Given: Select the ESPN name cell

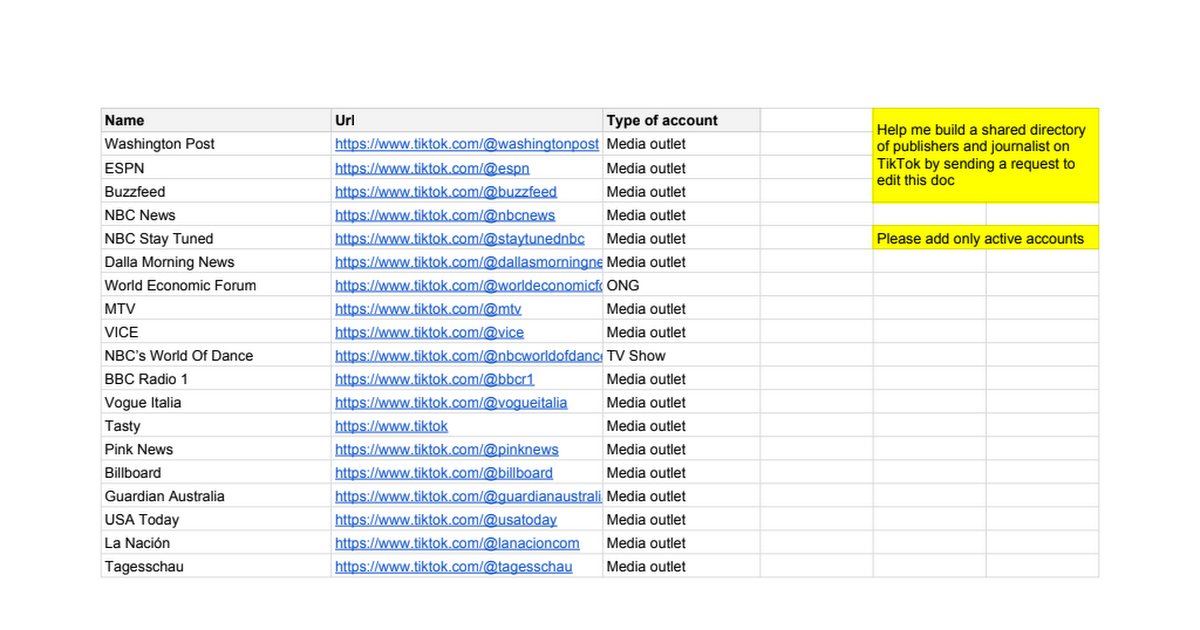Looking at the screenshot, I should [216, 168].
